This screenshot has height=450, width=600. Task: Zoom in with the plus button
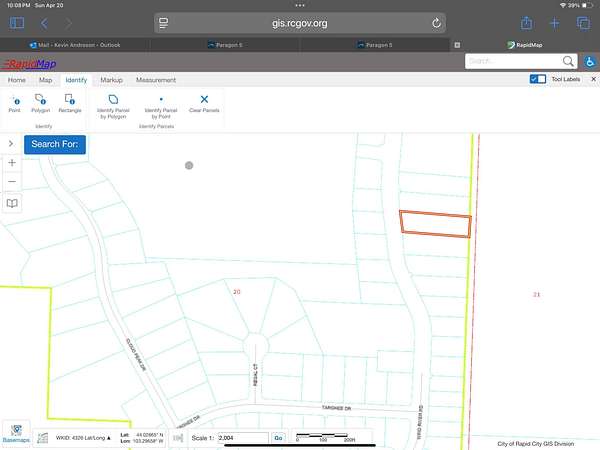tap(12, 162)
